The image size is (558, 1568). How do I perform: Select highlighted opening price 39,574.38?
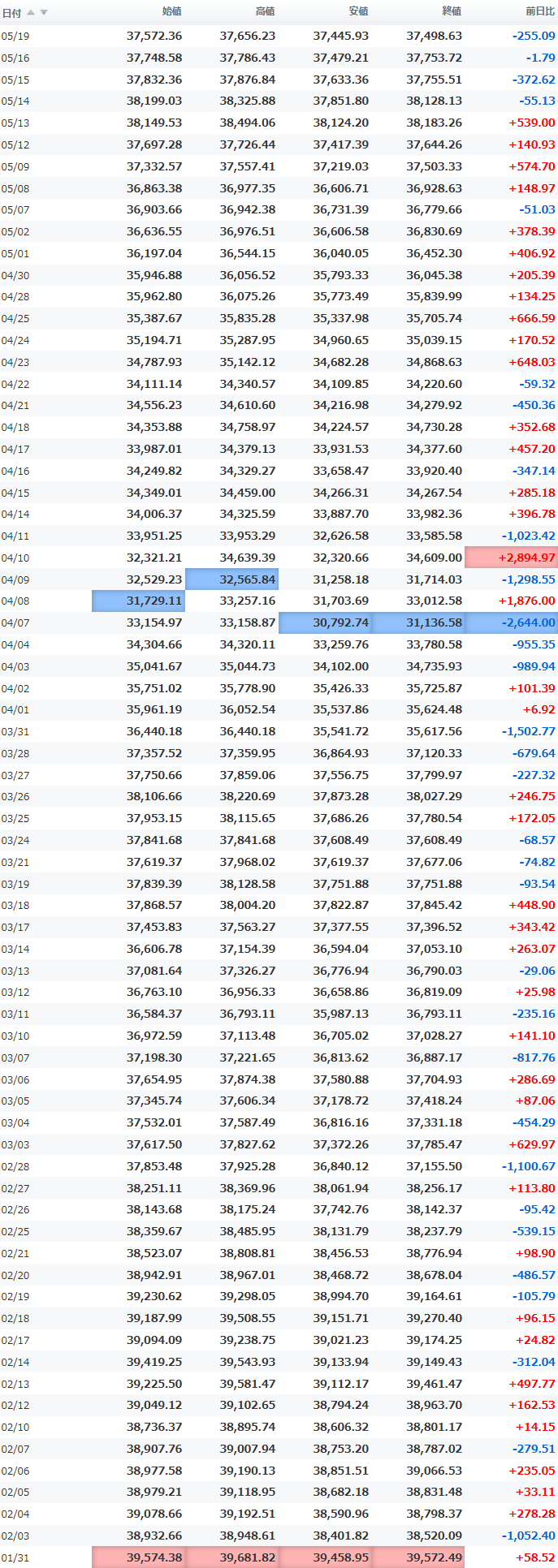tap(139, 1557)
